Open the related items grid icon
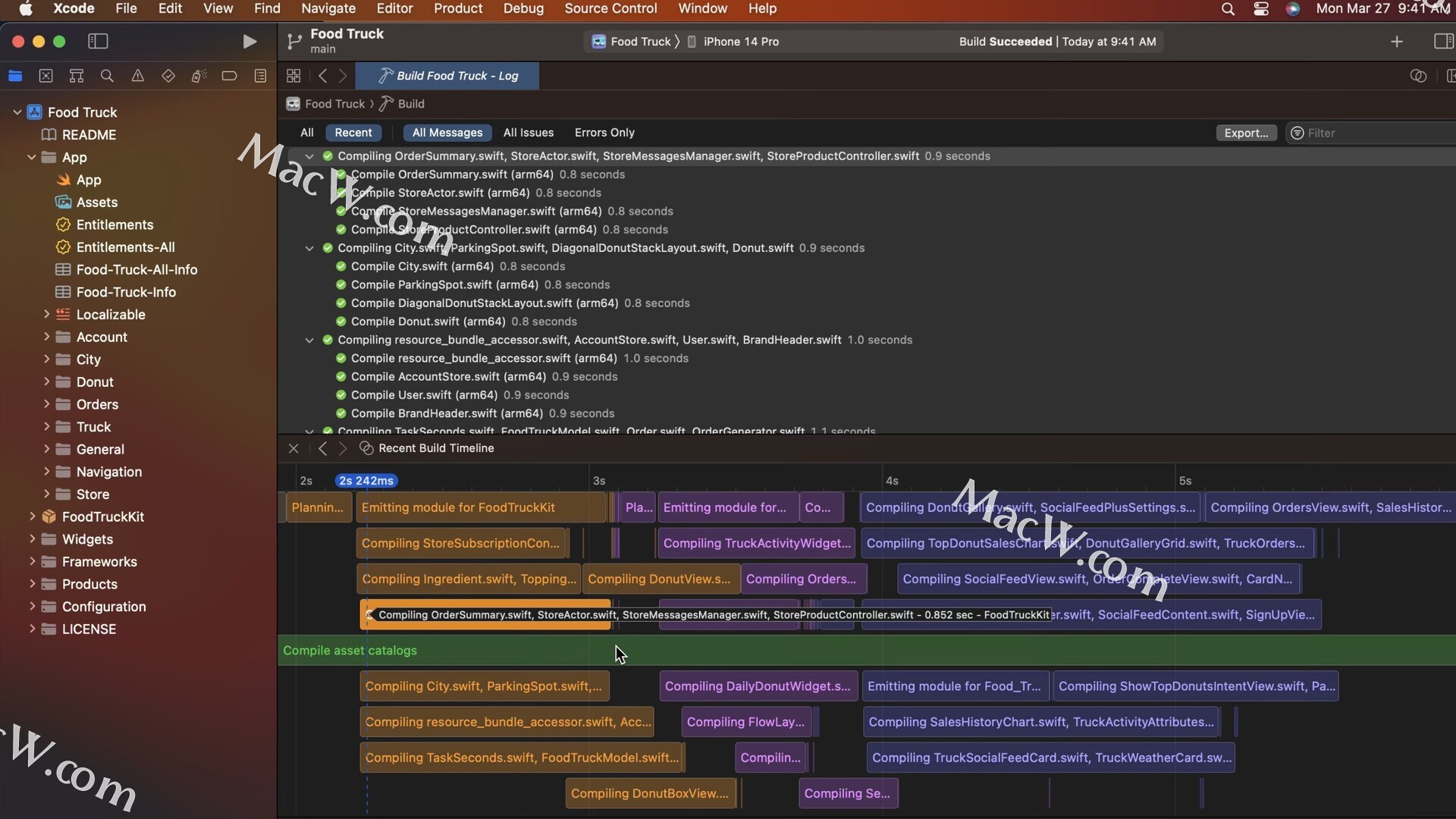Image resolution: width=1456 pixels, height=819 pixels. (x=293, y=76)
